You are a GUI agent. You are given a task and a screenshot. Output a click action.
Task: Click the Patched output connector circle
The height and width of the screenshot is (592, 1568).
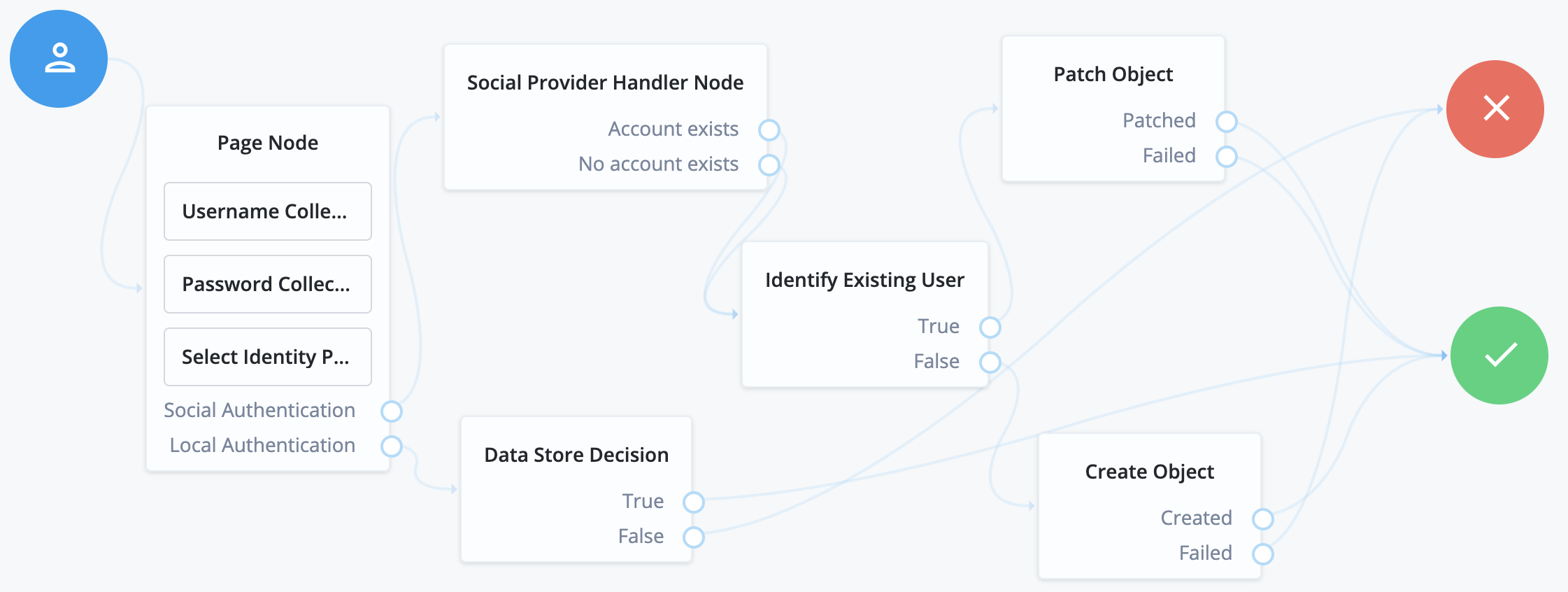1226,121
